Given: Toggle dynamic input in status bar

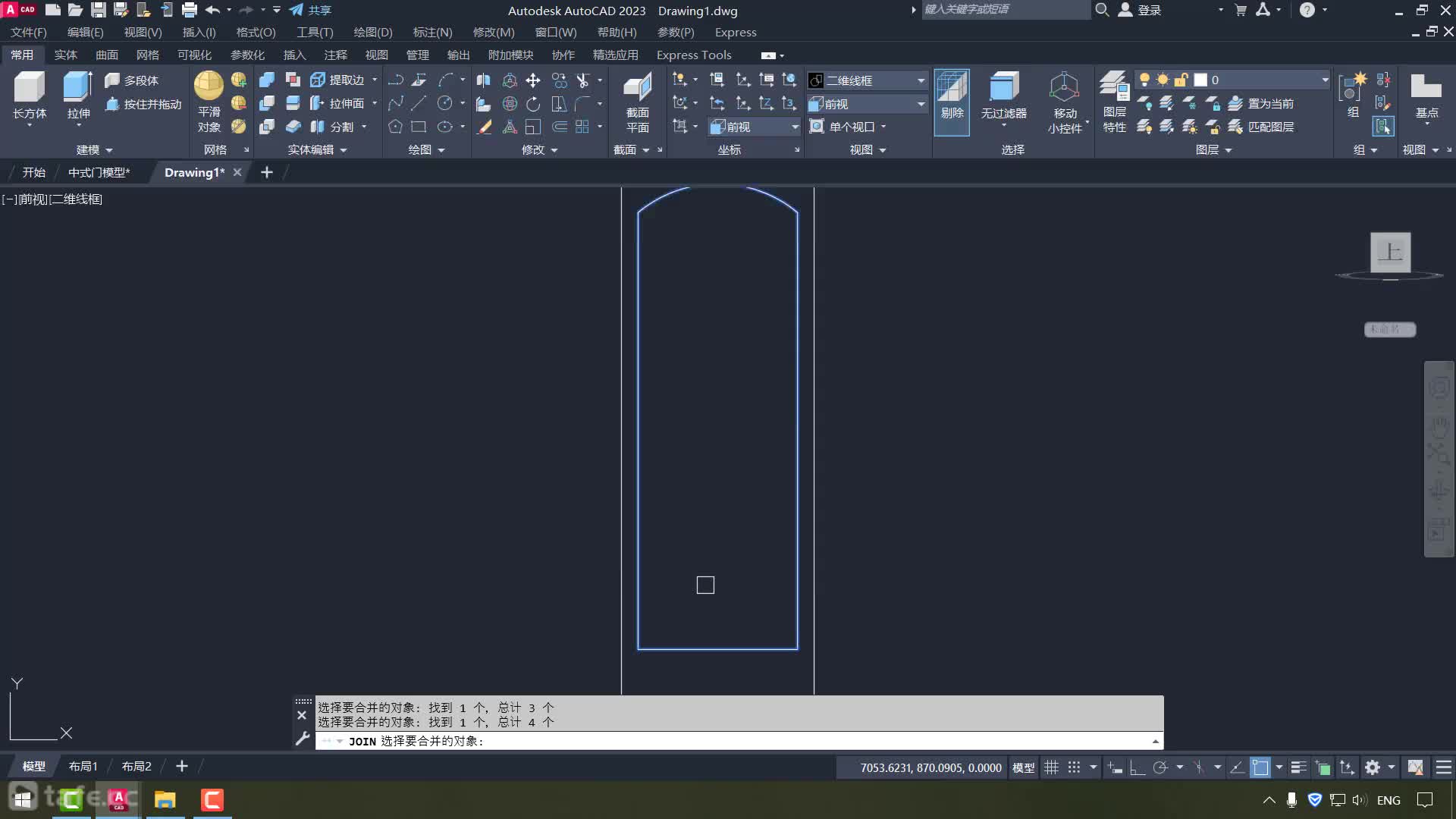Looking at the screenshot, I should tap(1115, 767).
